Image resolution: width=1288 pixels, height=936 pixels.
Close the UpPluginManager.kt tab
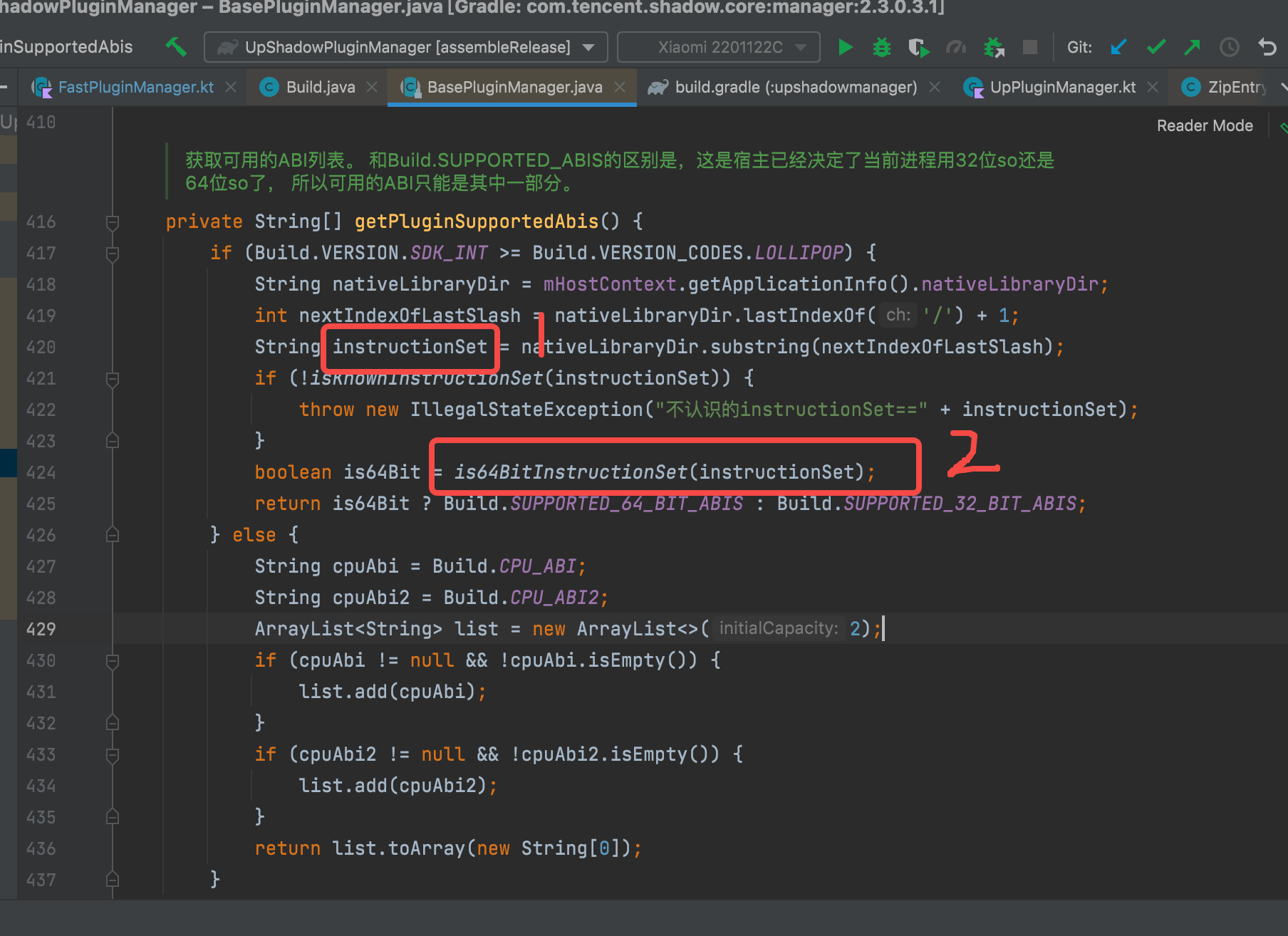[1153, 87]
